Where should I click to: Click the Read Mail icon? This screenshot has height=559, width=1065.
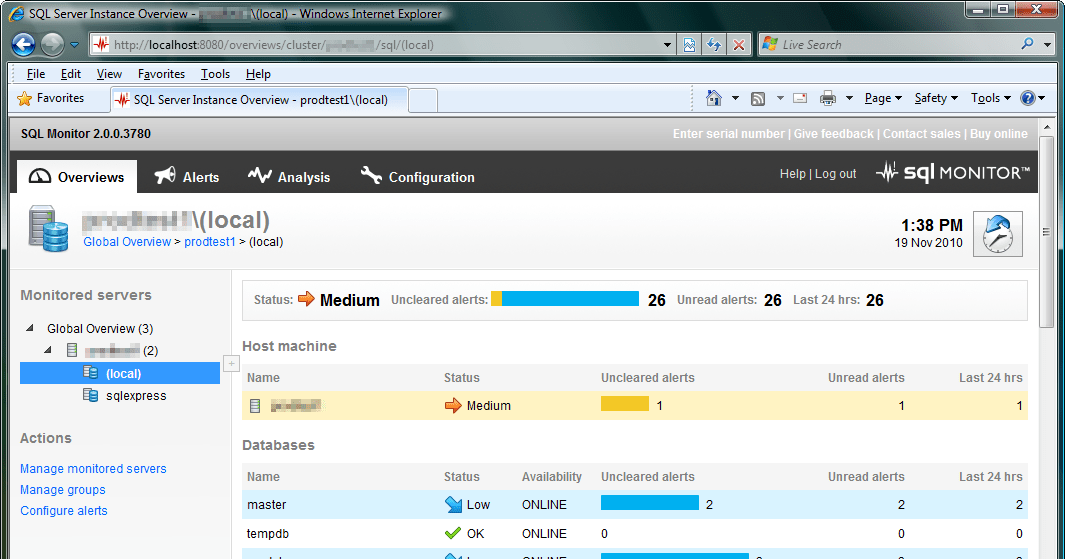pyautogui.click(x=800, y=98)
